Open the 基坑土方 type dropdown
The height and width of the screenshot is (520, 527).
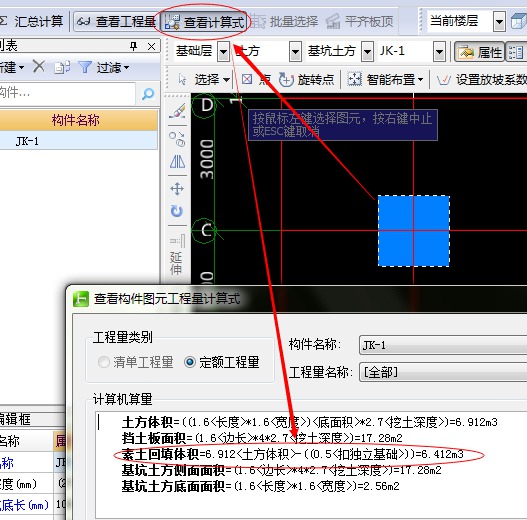coord(367,51)
